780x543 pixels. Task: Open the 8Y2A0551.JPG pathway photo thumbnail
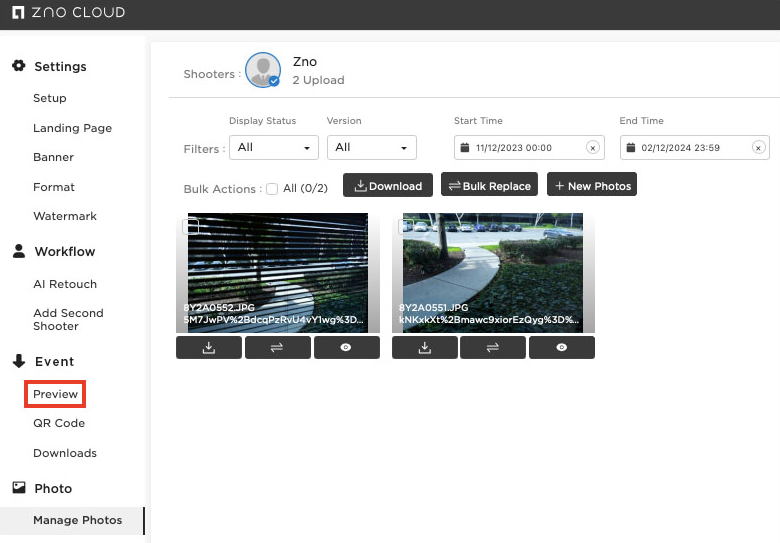[x=493, y=273]
